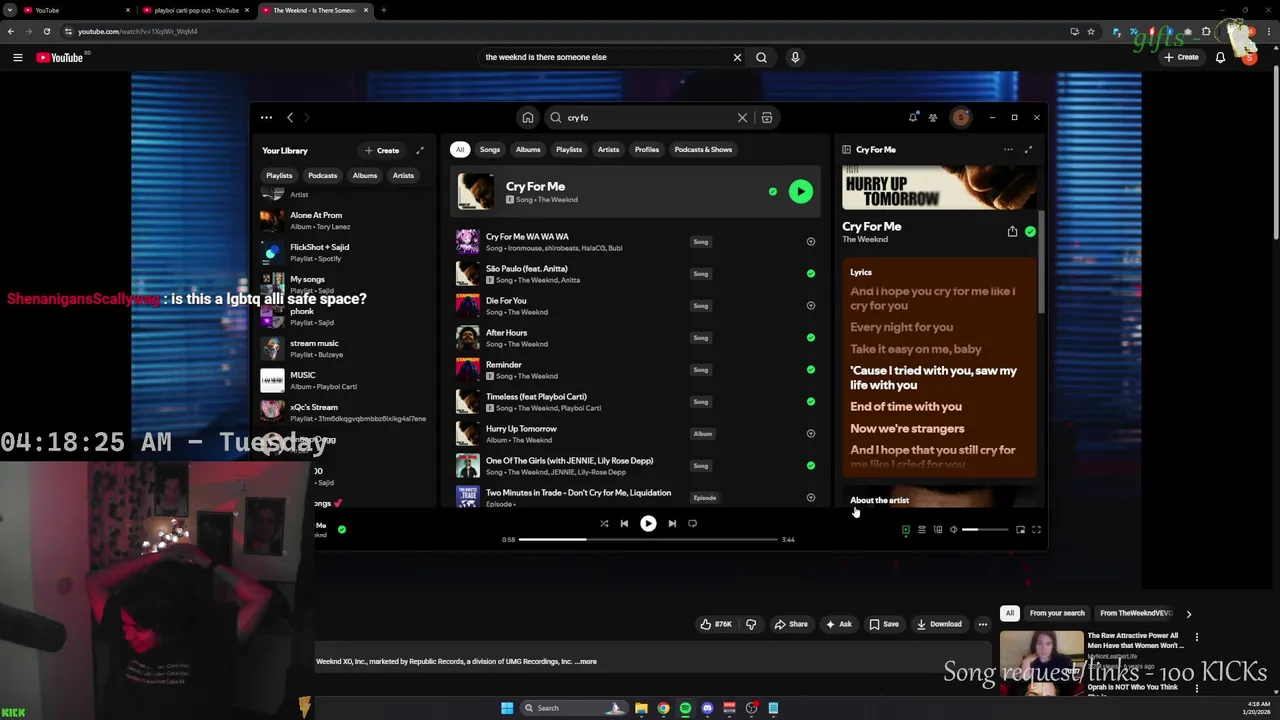Open Connect to a device icon
This screenshot has width=1280, height=720.
coord(938,530)
